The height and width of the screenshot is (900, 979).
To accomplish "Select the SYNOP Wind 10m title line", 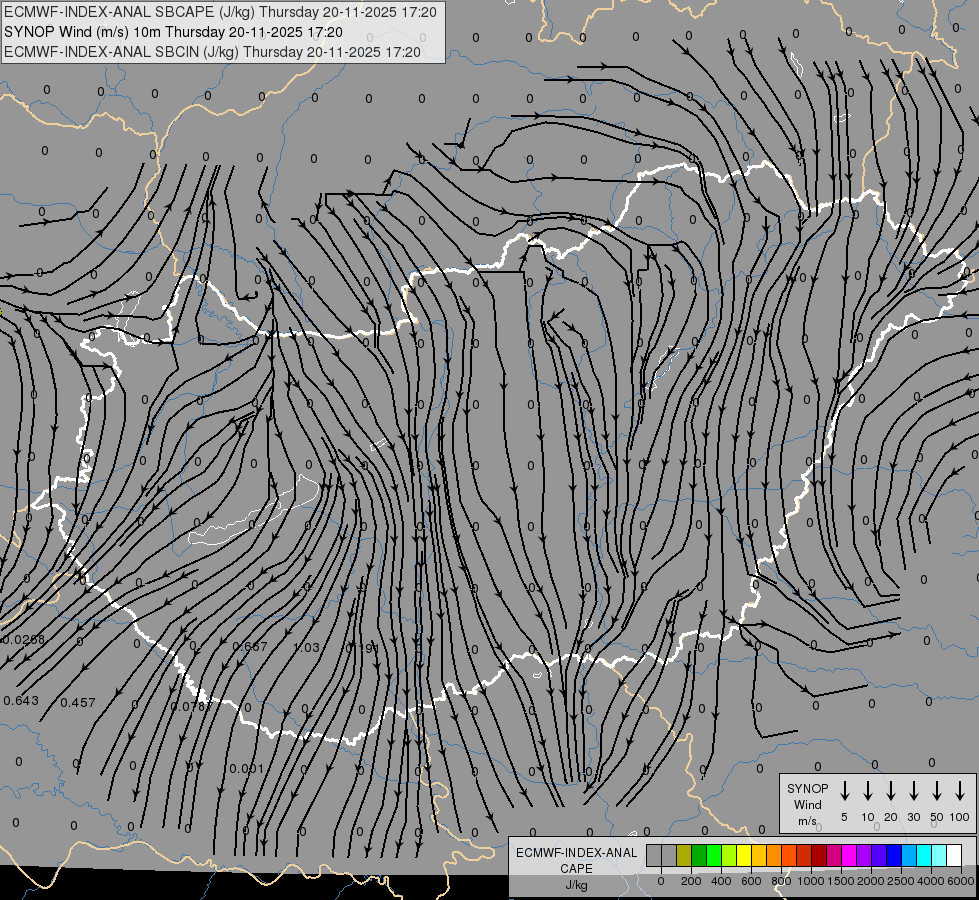I will [x=173, y=32].
